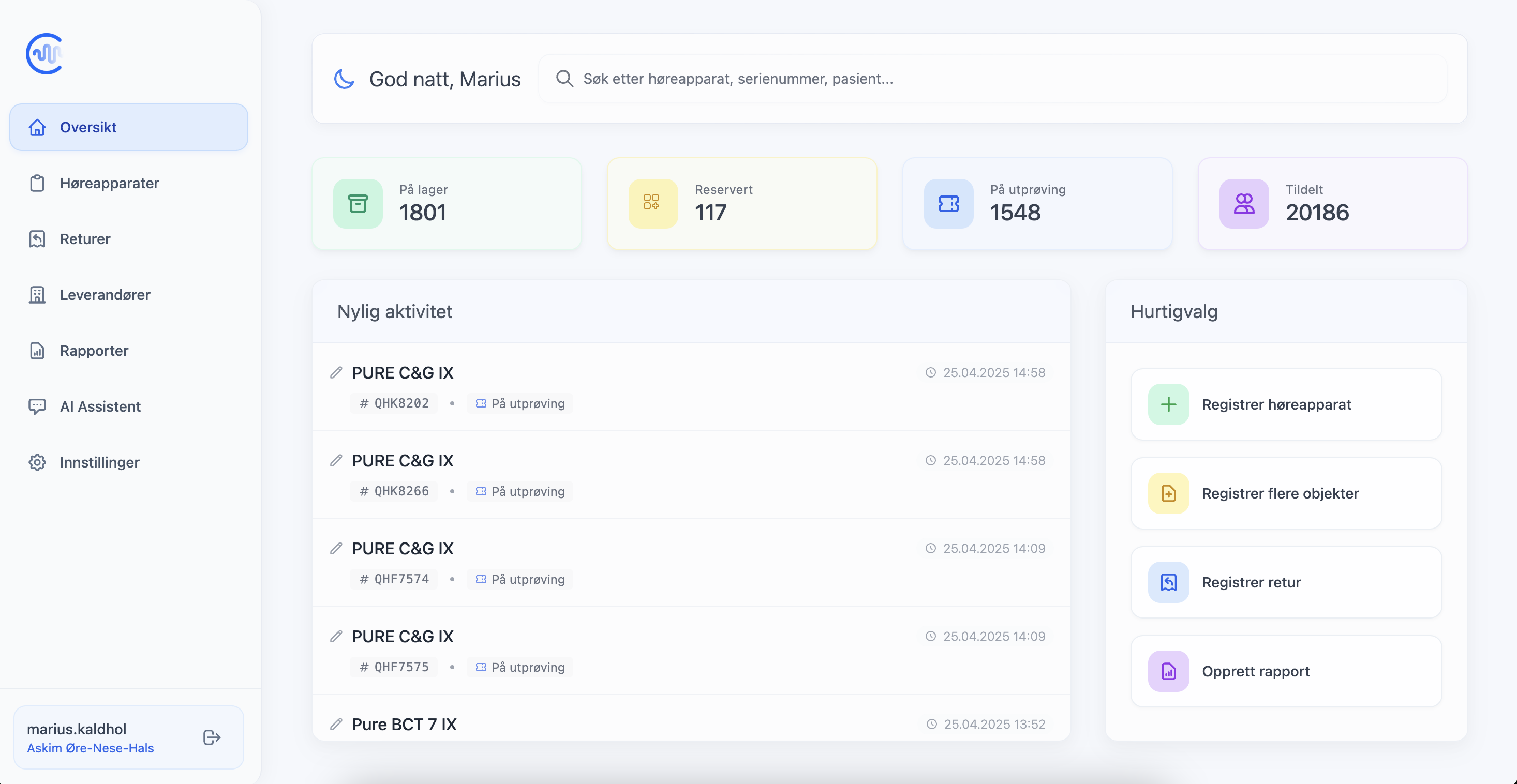1517x784 pixels.
Task: Click the purple users icon in Tildelt card
Action: [x=1244, y=204]
